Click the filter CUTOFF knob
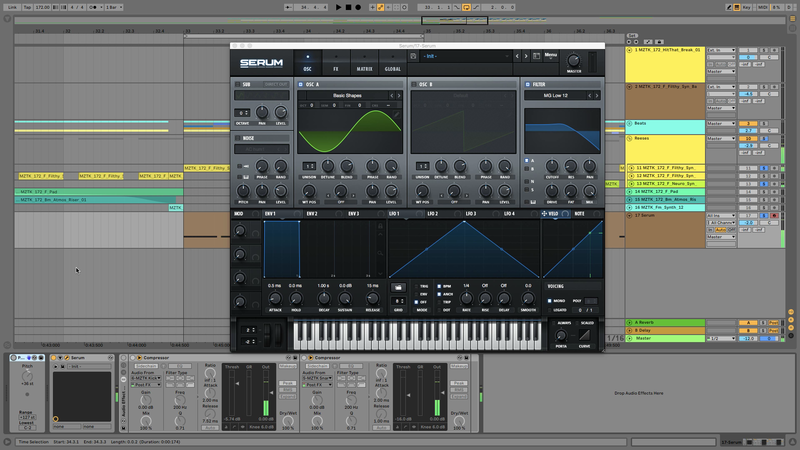Image resolution: width=800 pixels, height=450 pixels. (x=552, y=165)
